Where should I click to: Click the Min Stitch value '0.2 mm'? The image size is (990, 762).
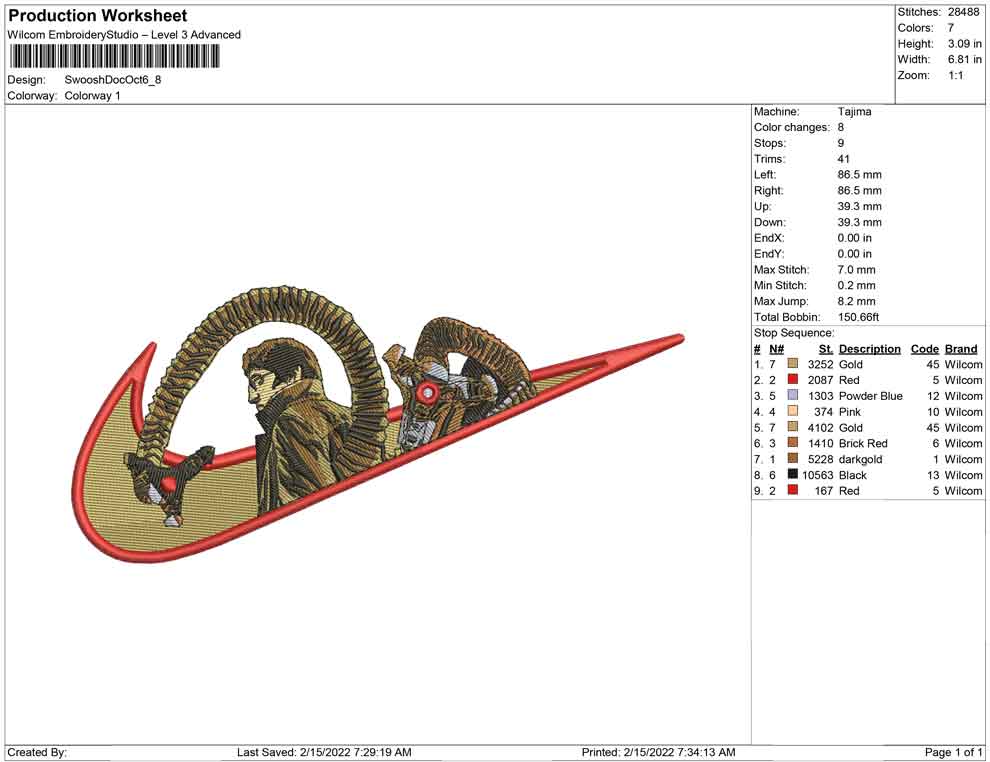857,285
